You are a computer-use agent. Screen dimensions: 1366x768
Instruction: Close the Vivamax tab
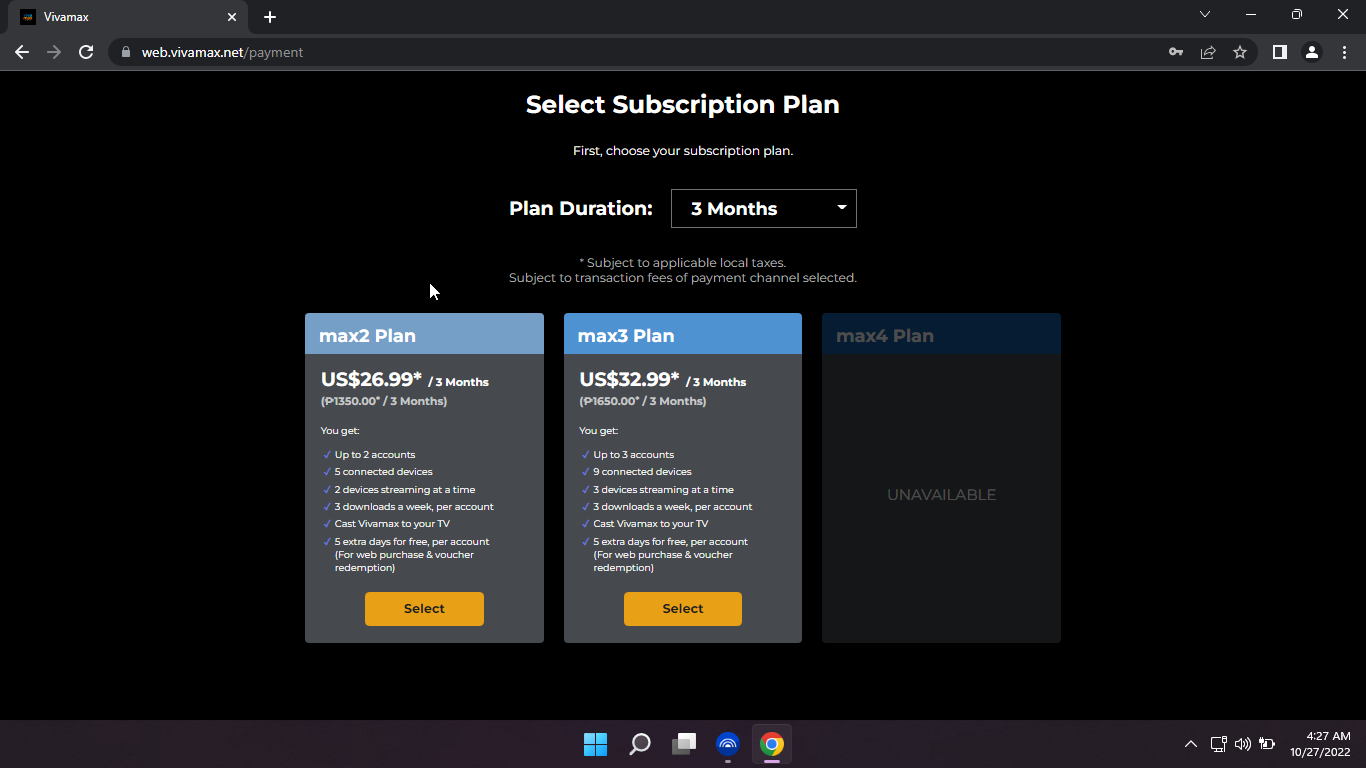coord(232,17)
